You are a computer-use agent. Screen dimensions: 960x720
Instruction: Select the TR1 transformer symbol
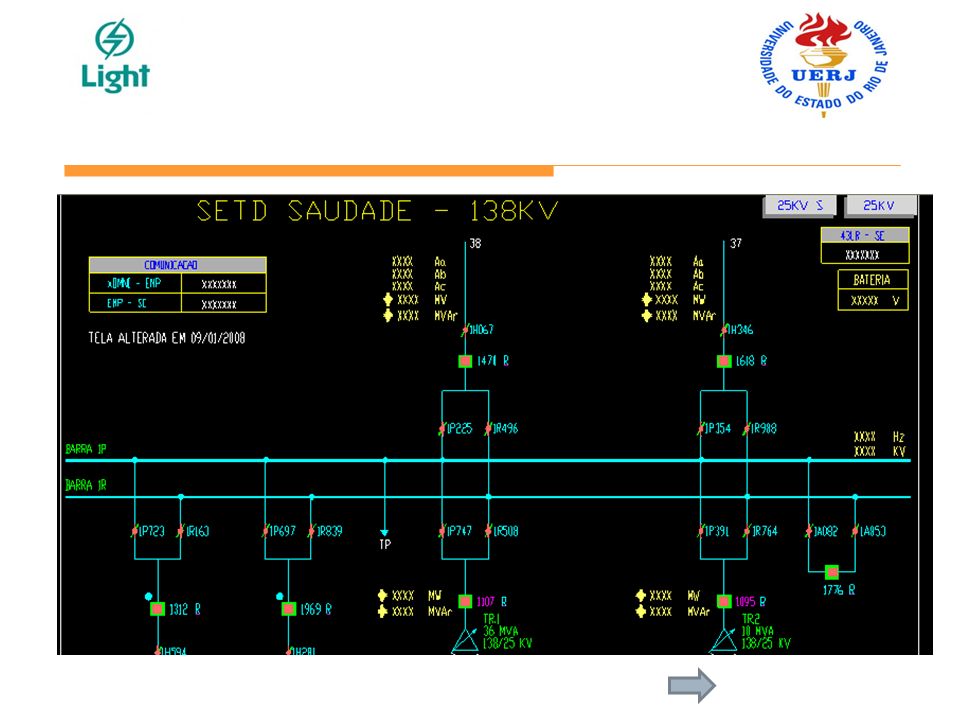tap(465, 640)
